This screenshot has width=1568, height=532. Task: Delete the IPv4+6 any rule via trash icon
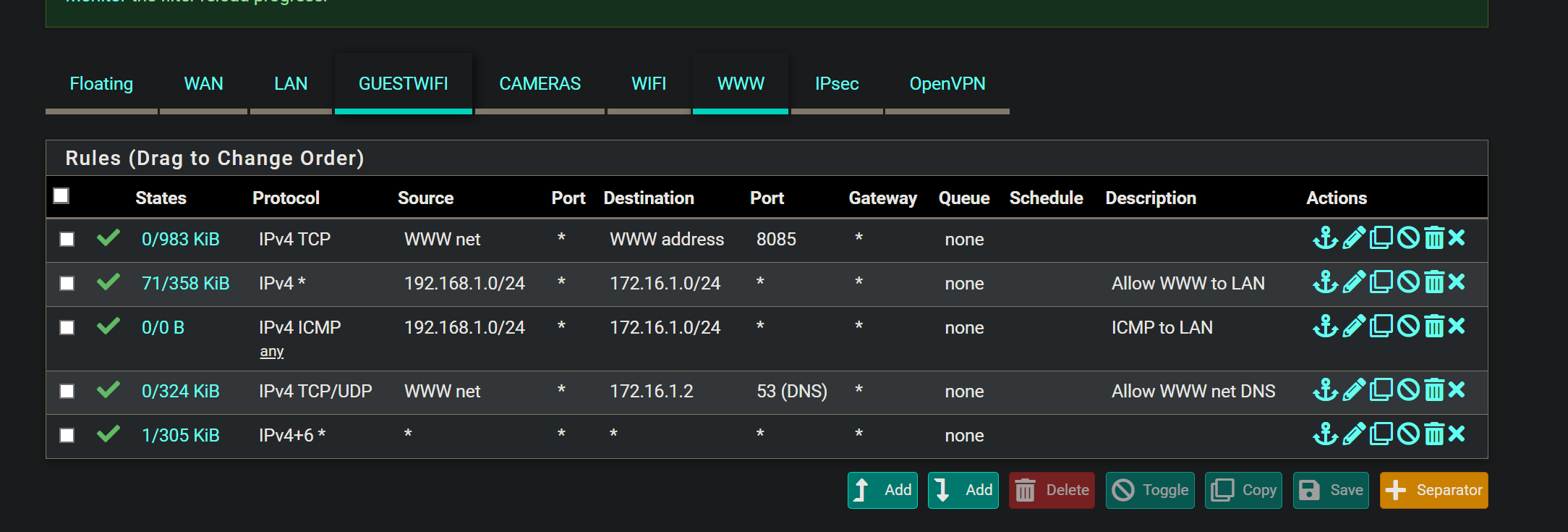pos(1433,434)
